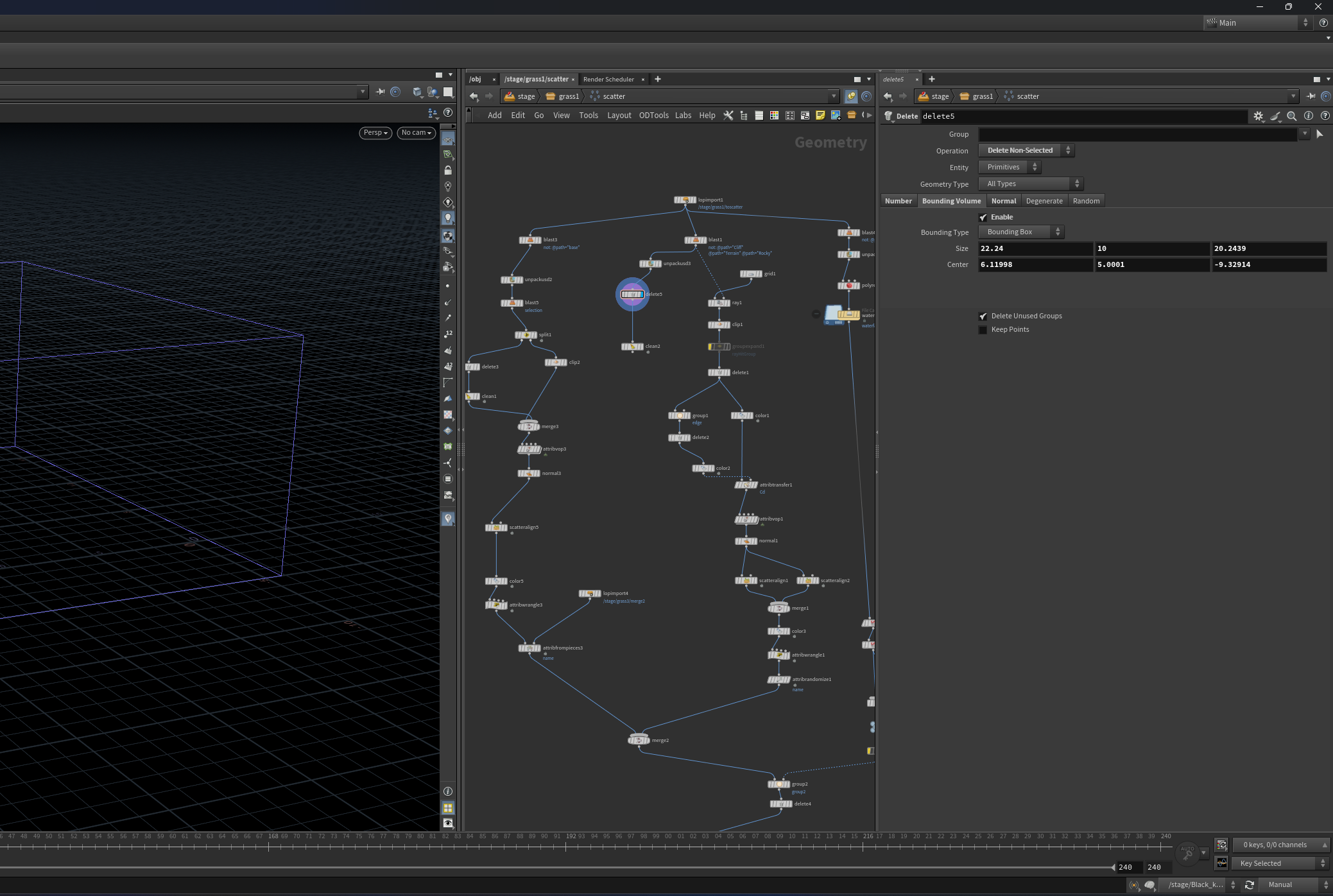Open the Key Selected dropdown button

pyautogui.click(x=1280, y=863)
